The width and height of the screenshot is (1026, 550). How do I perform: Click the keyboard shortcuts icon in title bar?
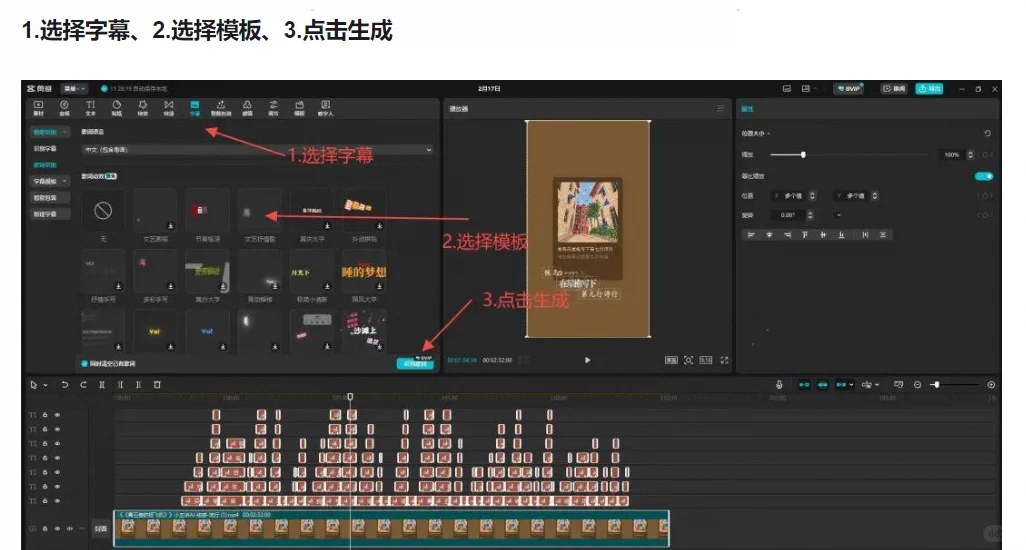coord(787,88)
